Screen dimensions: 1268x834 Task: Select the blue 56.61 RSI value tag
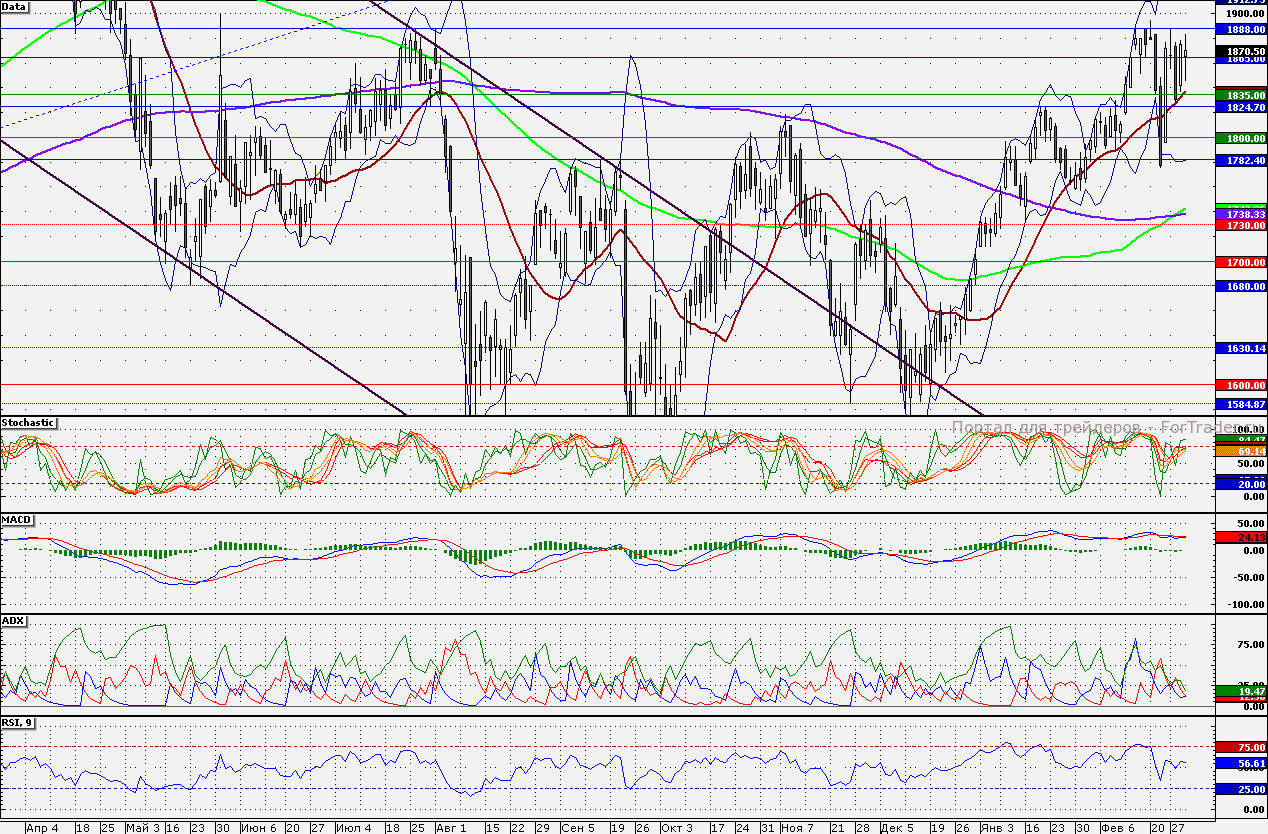click(1240, 763)
